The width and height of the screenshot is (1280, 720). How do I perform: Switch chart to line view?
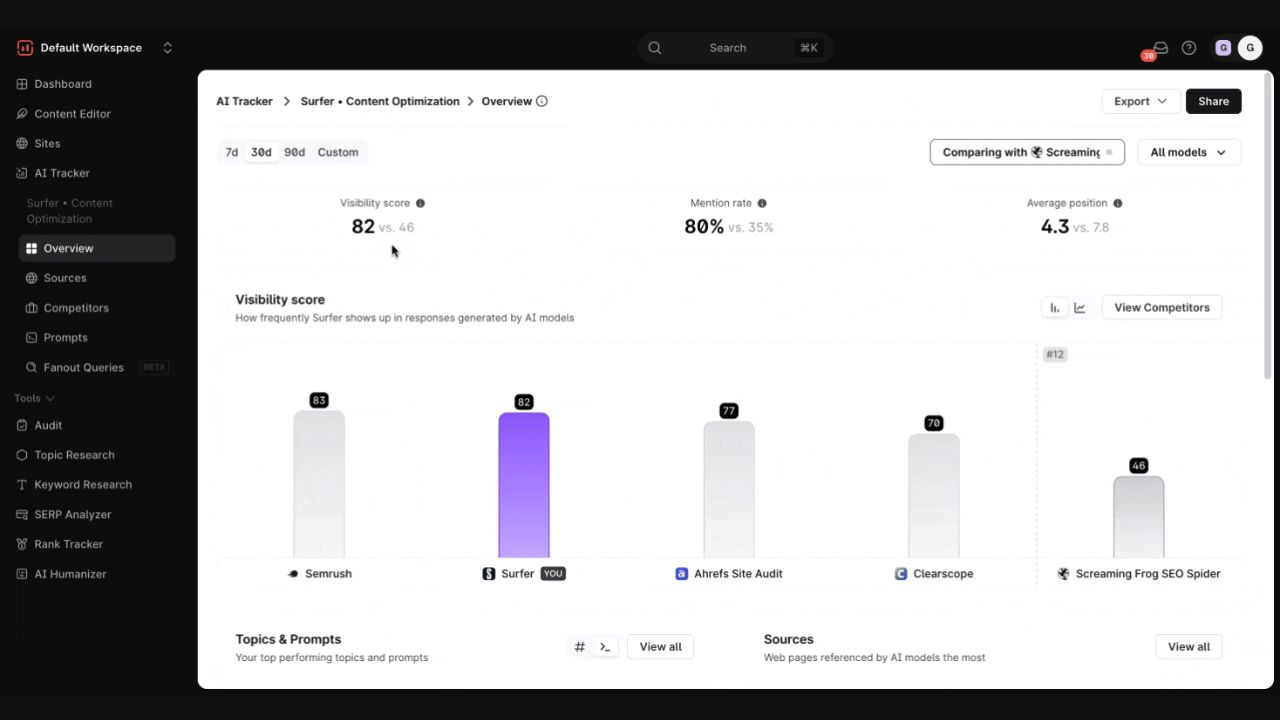(x=1080, y=308)
